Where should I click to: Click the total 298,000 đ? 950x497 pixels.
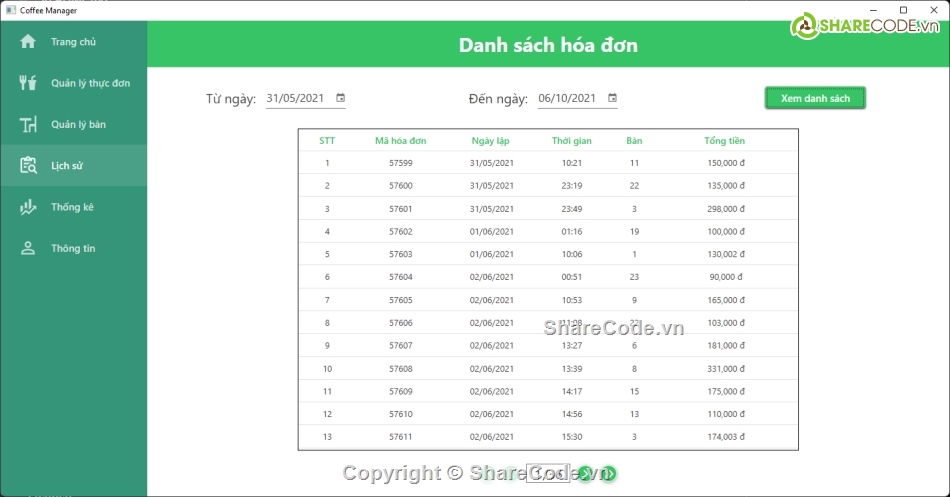point(726,208)
